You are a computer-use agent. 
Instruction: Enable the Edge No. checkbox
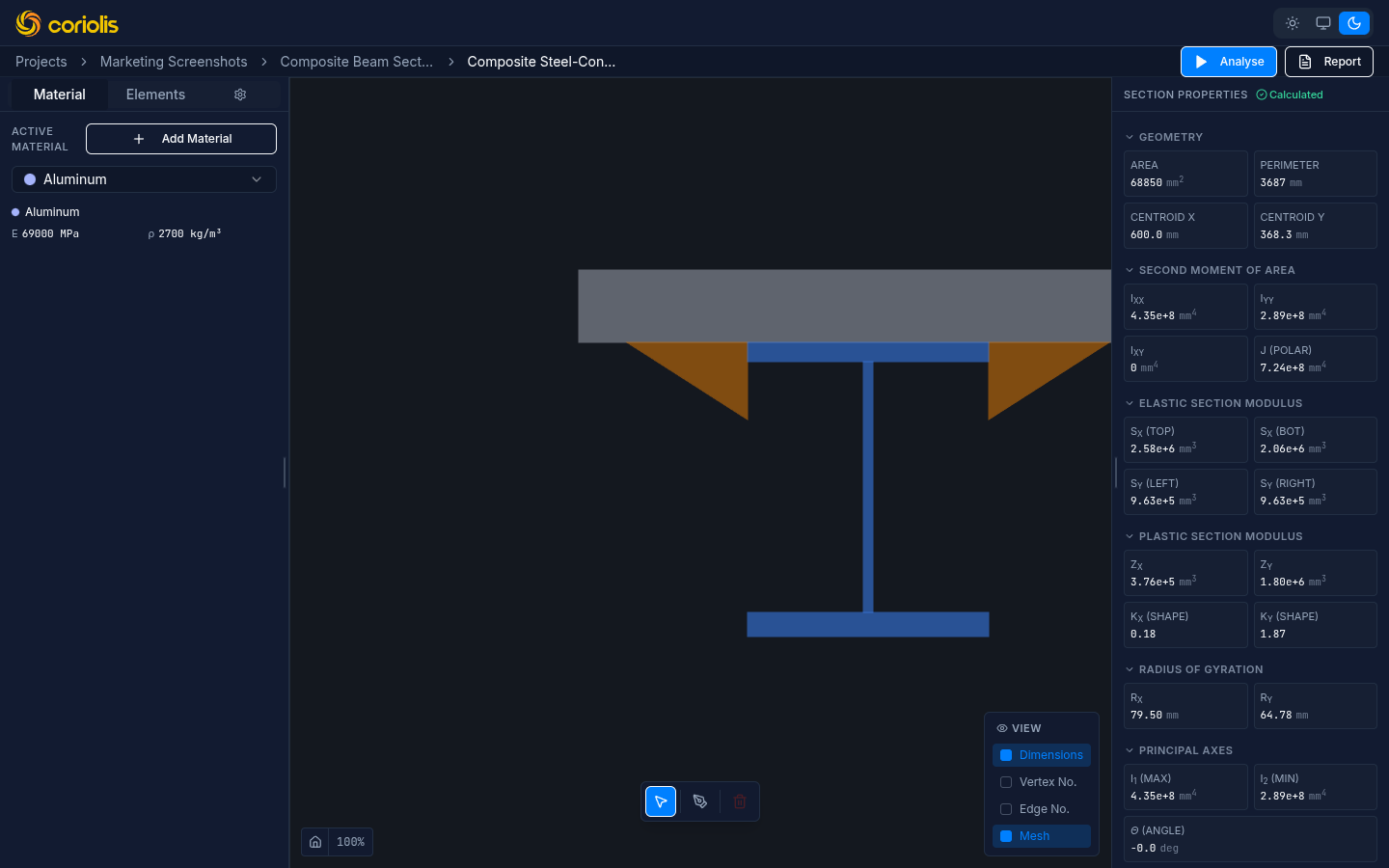tap(1006, 809)
